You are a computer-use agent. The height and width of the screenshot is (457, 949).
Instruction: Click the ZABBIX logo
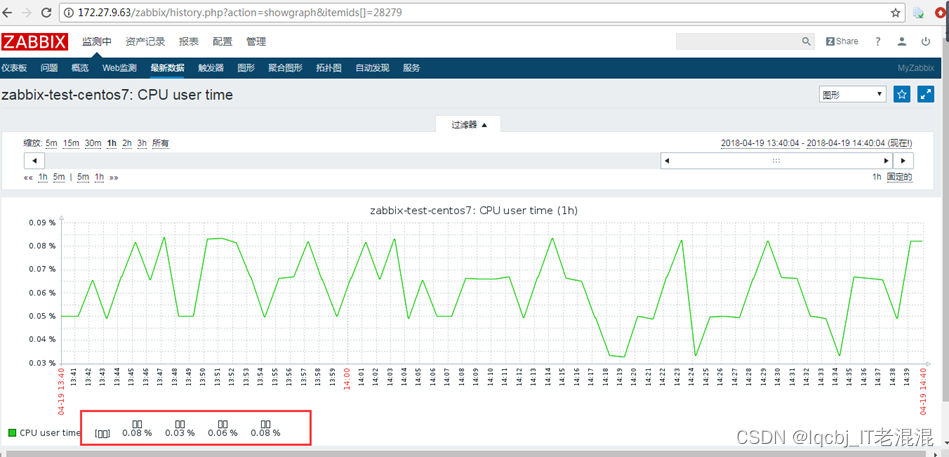tap(34, 41)
